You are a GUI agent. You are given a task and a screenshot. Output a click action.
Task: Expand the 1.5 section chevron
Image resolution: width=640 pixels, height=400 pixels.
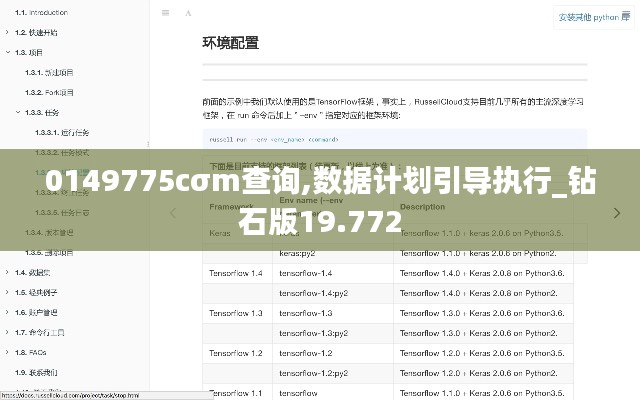click(7, 292)
